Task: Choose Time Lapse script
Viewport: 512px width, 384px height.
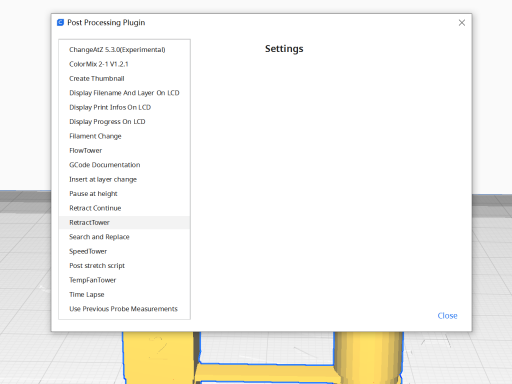Action: pyautogui.click(x=124, y=295)
